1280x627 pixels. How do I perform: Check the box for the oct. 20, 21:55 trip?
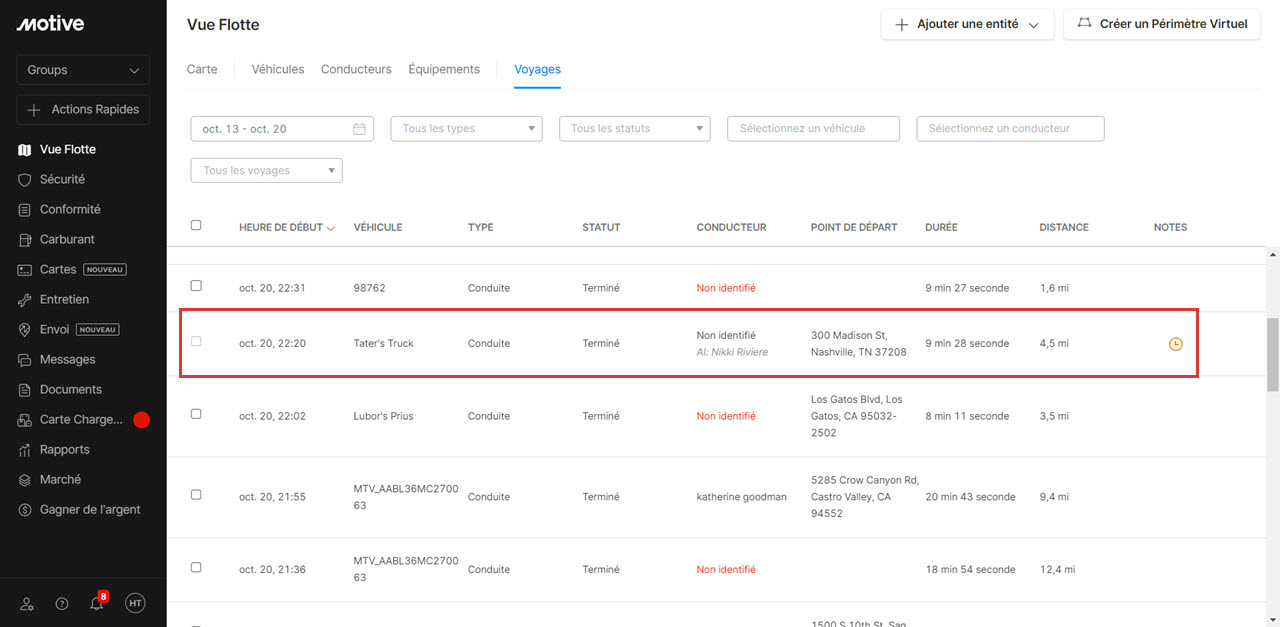pos(196,495)
